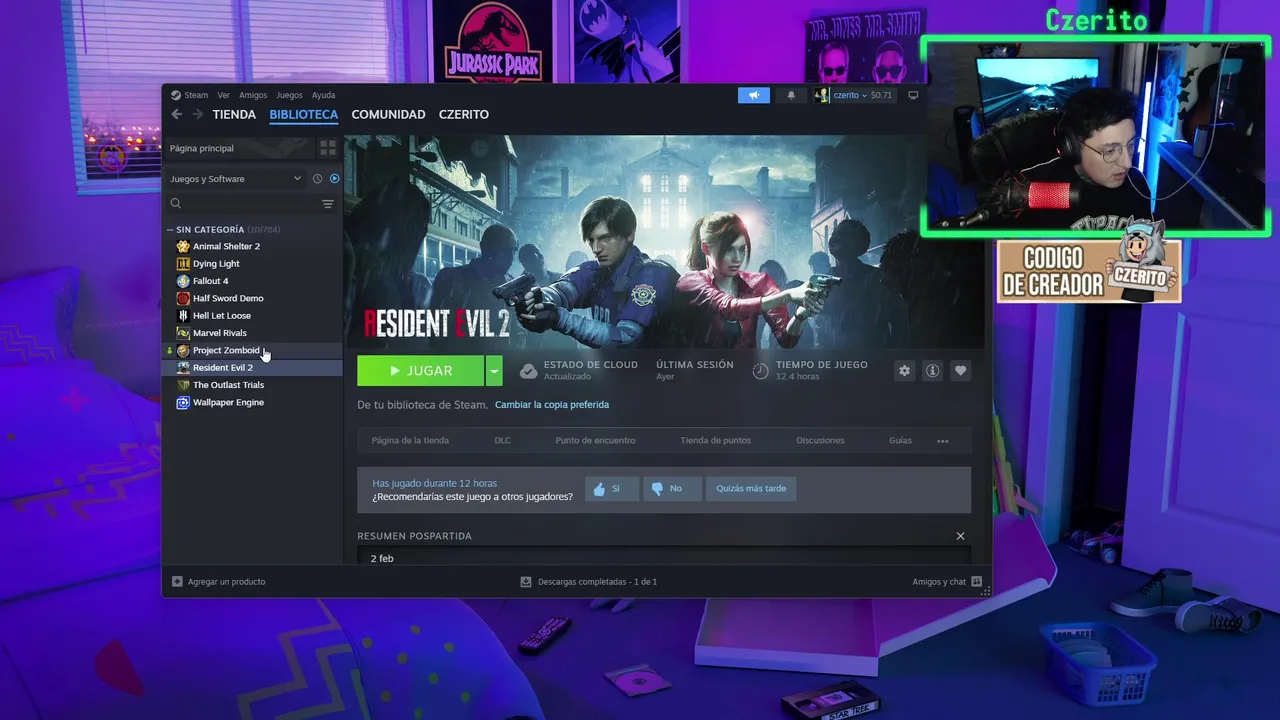Open game settings gear icon
Viewport: 1280px width, 720px height.
905,371
